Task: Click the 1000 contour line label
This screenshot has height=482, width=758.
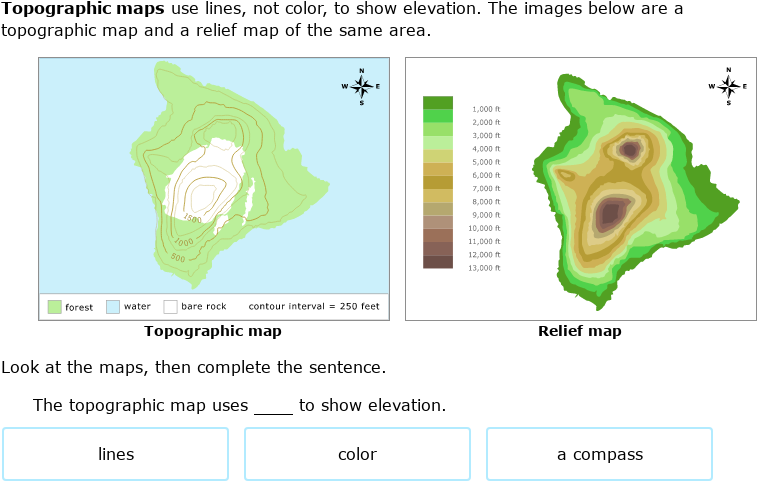Action: (183, 242)
